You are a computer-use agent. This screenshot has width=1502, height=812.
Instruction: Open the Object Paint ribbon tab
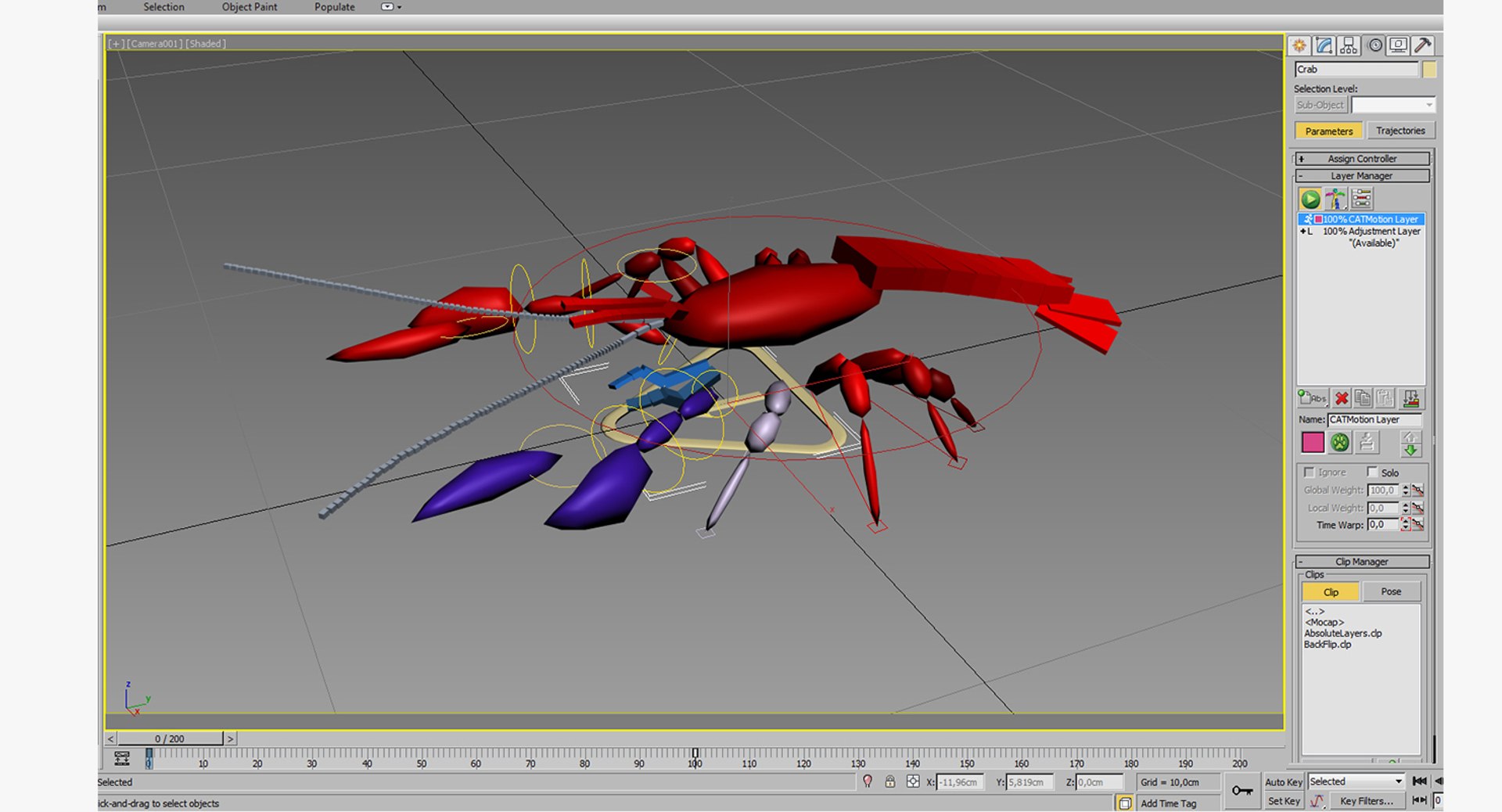tap(250, 7)
